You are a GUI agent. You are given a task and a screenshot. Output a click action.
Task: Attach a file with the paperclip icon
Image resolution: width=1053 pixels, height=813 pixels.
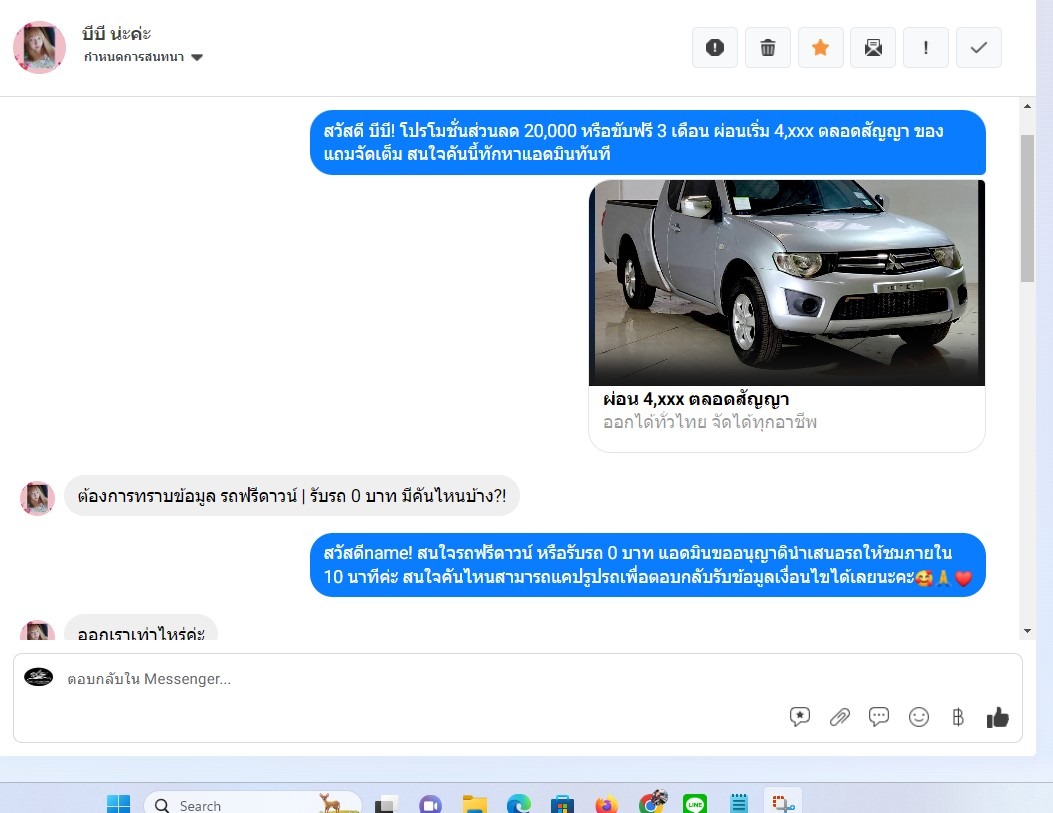(840, 717)
